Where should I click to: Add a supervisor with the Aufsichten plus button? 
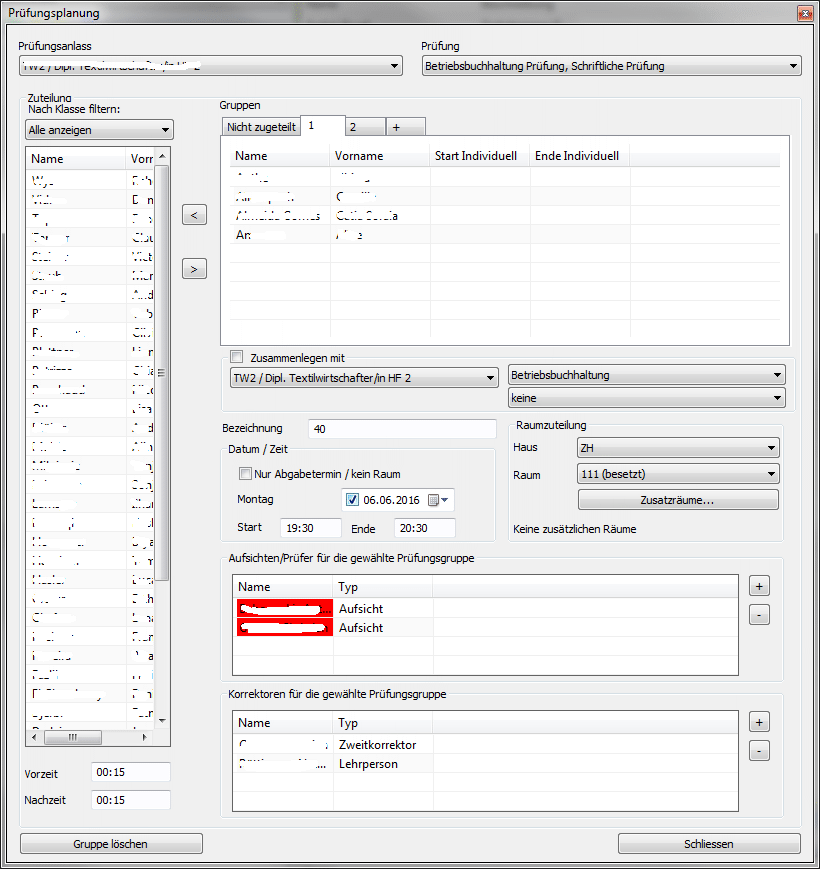pyautogui.click(x=759, y=584)
